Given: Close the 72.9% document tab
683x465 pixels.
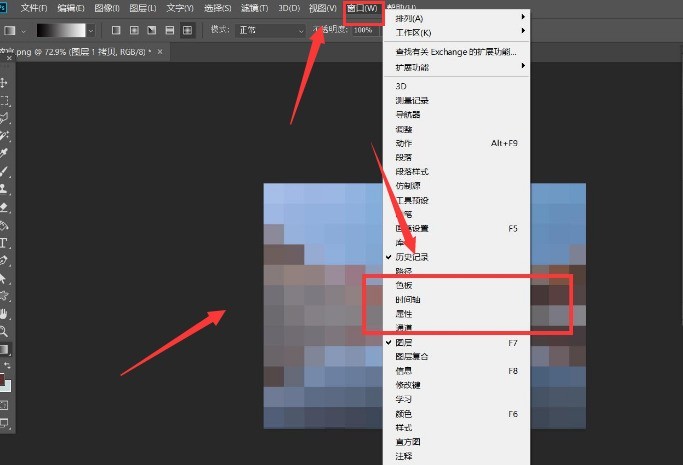Looking at the screenshot, I should click(x=160, y=52).
